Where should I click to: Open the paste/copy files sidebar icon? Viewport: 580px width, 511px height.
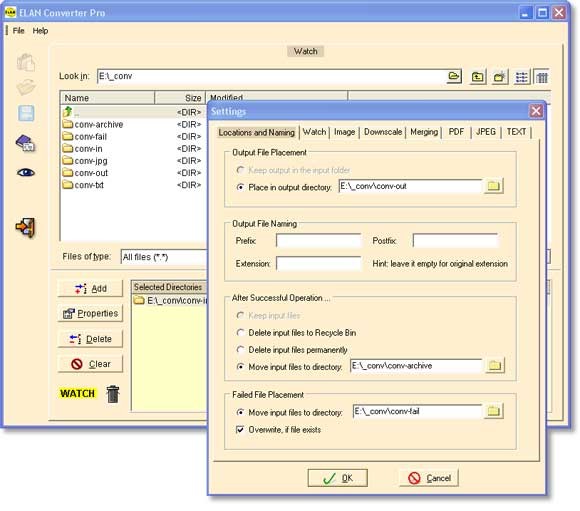(x=26, y=62)
